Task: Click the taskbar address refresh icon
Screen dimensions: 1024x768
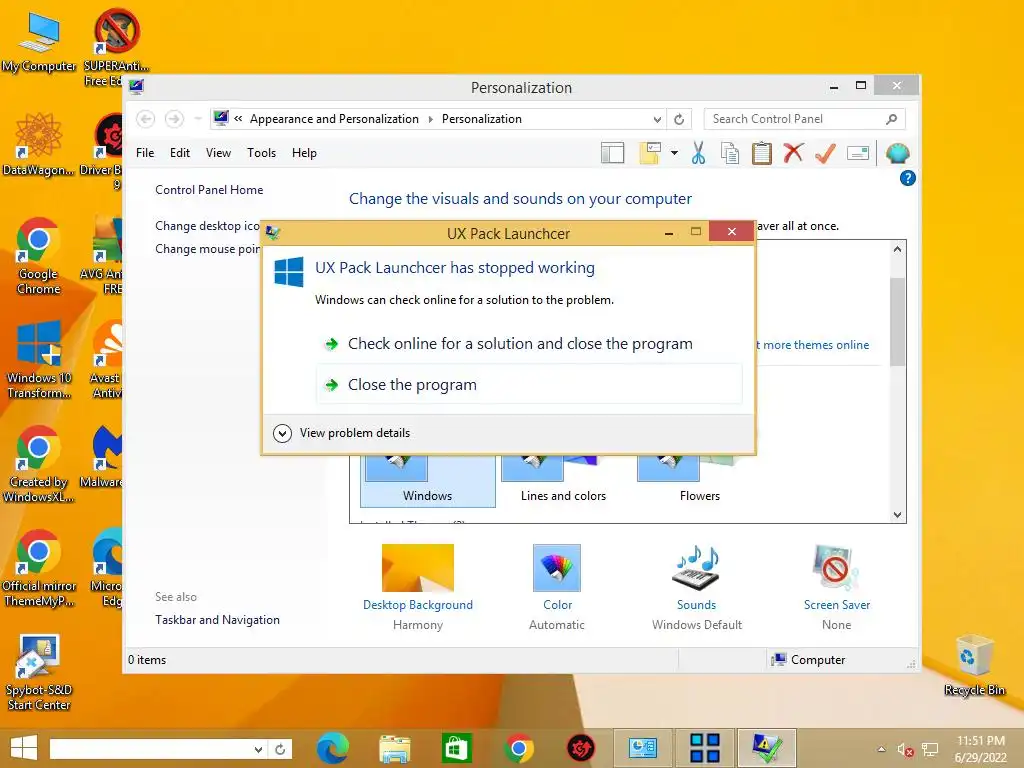Action: pos(280,749)
